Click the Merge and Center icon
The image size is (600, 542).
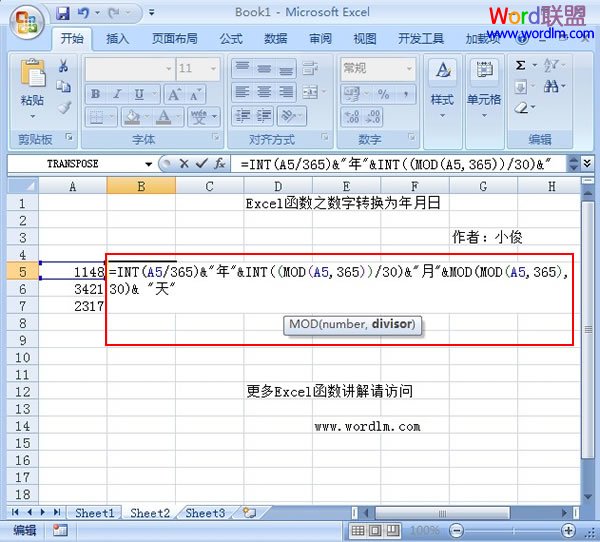click(310, 92)
